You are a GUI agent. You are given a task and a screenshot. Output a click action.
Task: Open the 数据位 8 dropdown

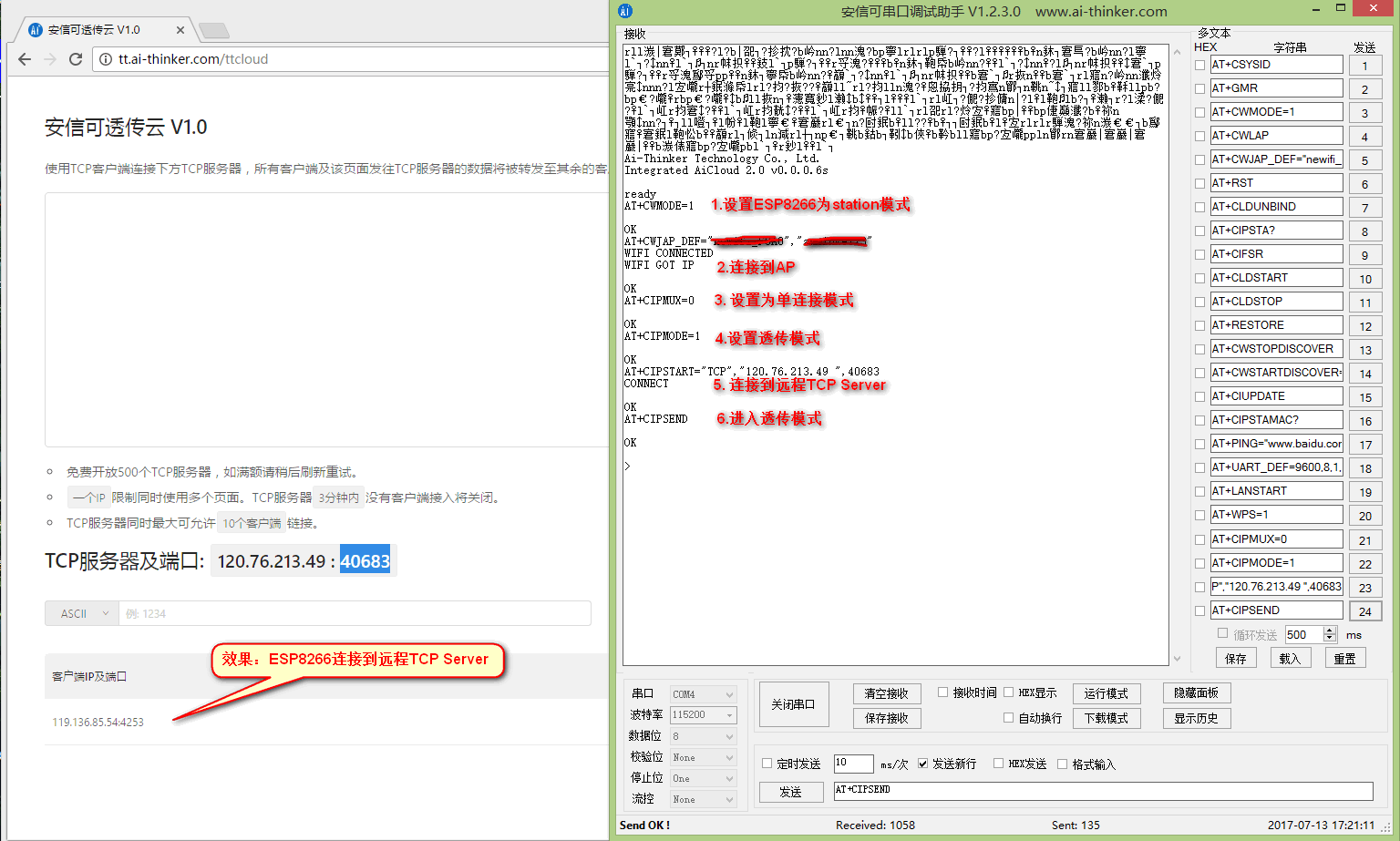click(703, 736)
